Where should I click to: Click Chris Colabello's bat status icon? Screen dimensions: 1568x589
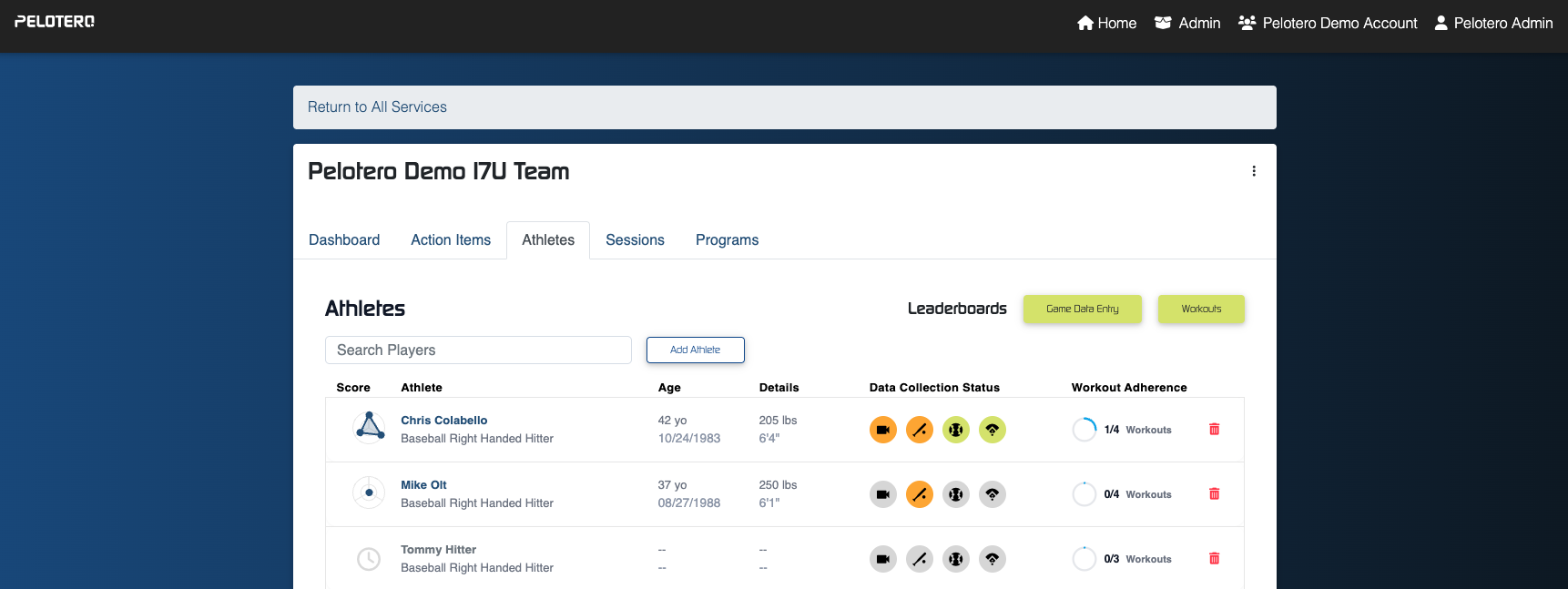coord(920,430)
